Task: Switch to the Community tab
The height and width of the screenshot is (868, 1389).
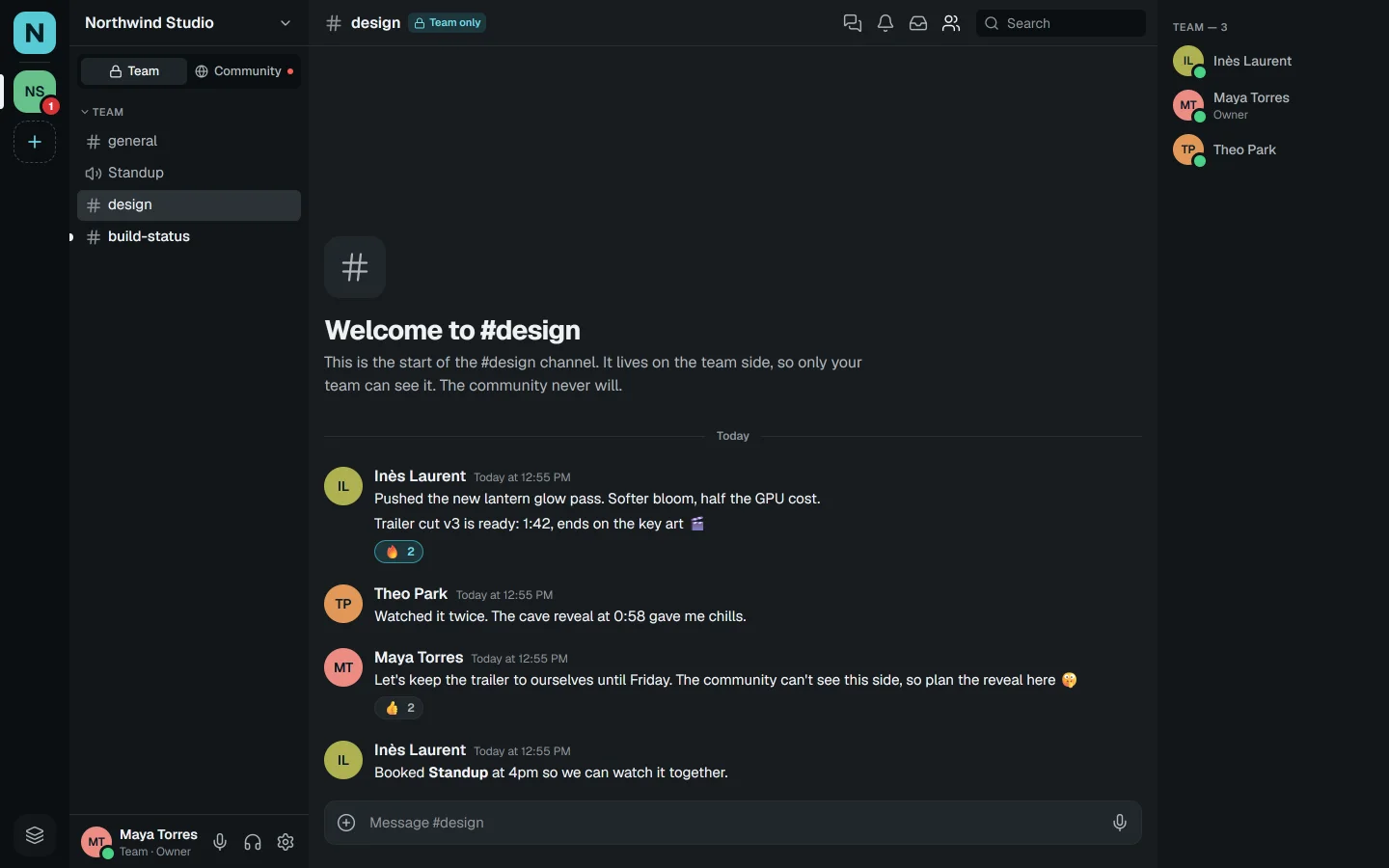Action: [244, 71]
